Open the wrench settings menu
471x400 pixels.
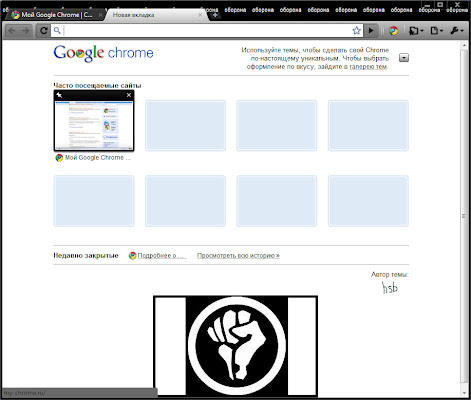[457, 31]
